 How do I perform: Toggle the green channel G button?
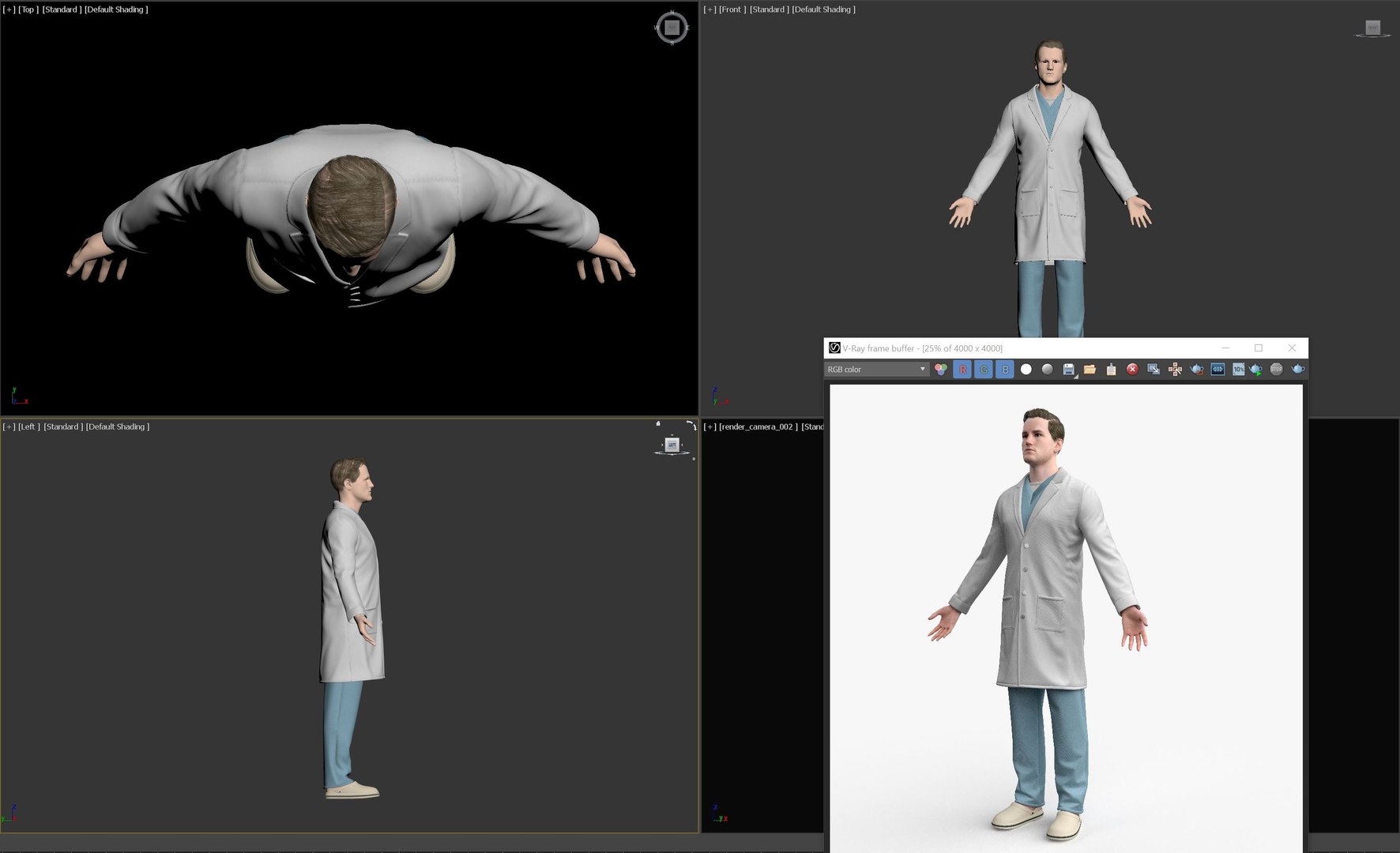click(x=984, y=369)
